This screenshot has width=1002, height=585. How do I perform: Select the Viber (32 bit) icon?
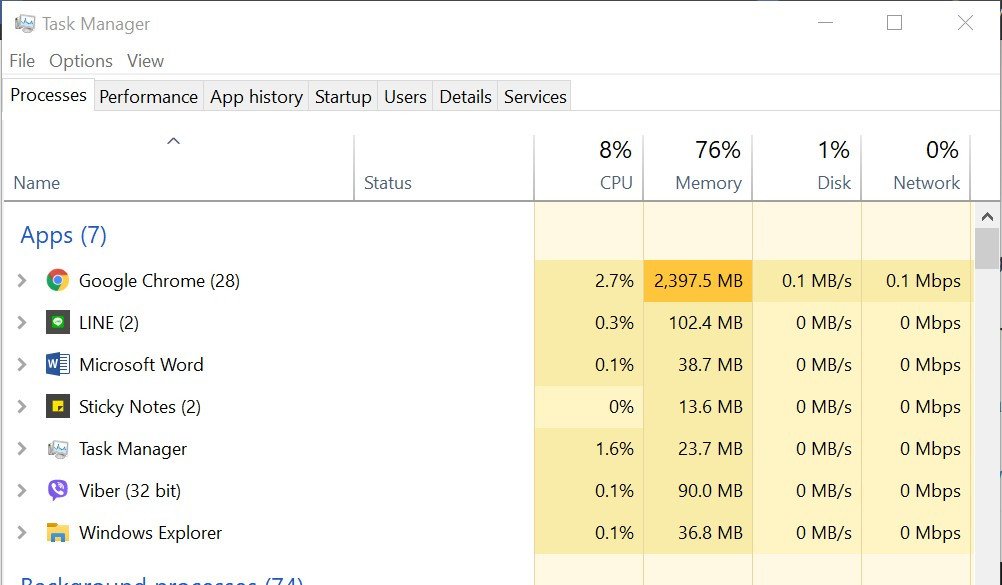click(x=58, y=490)
